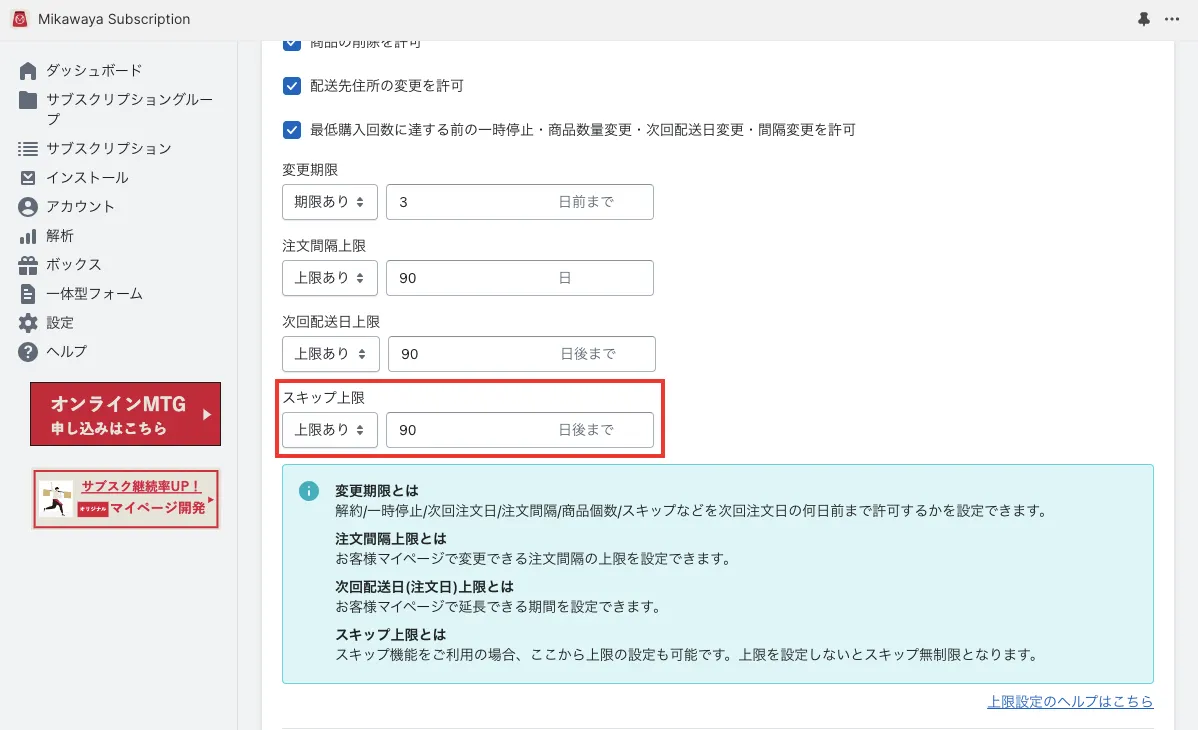Open スキップ上限 上限あり dropdown
The image size is (1198, 730).
pyautogui.click(x=329, y=430)
